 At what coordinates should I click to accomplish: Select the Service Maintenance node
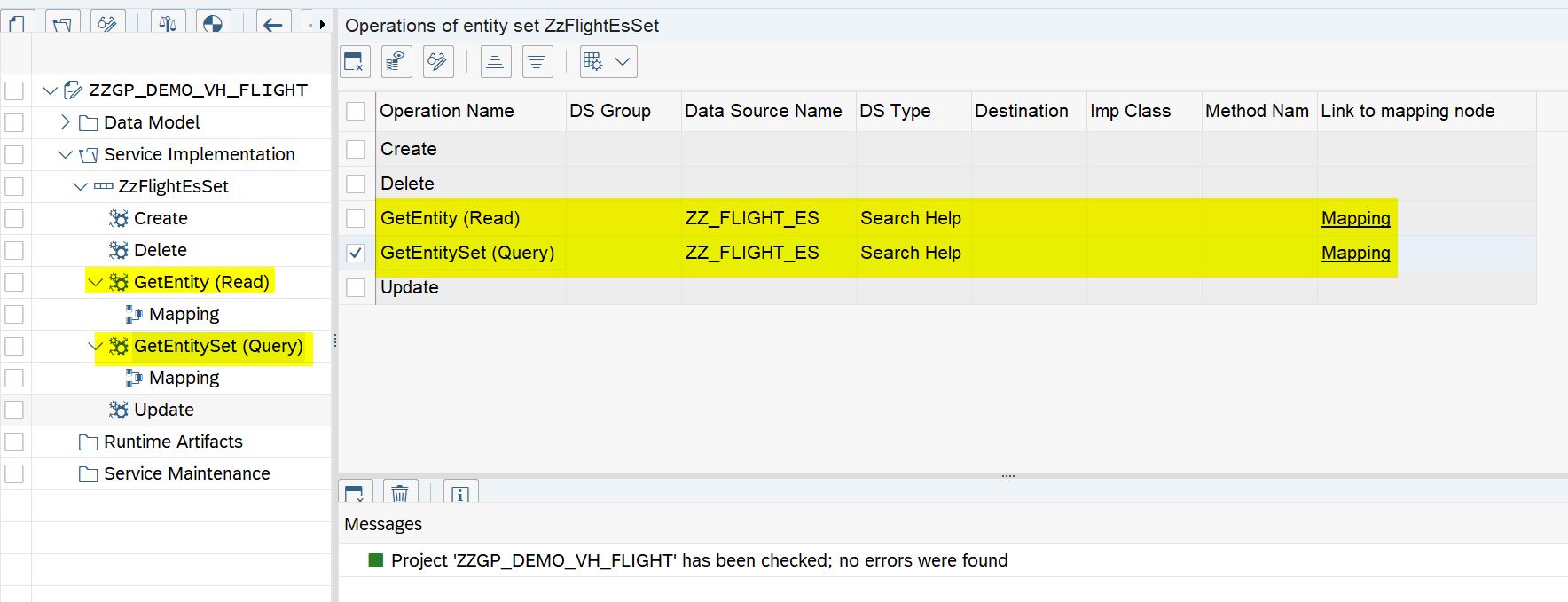185,473
